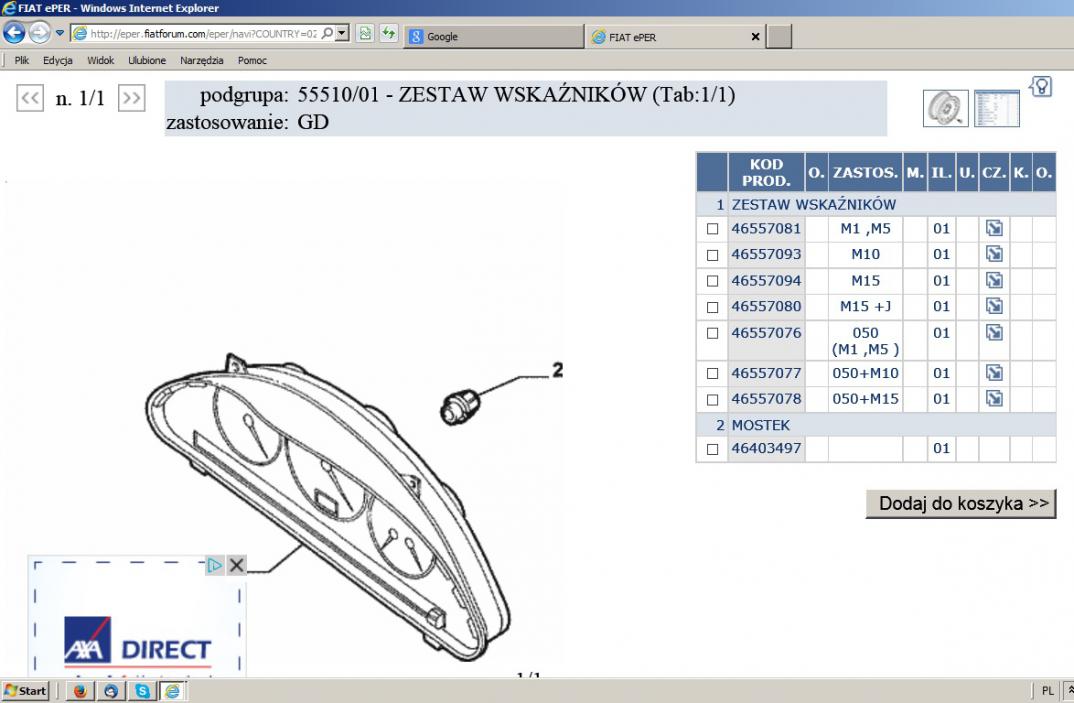The image size is (1074, 703).
Task: Open part number 46557094 link
Action: (x=766, y=281)
